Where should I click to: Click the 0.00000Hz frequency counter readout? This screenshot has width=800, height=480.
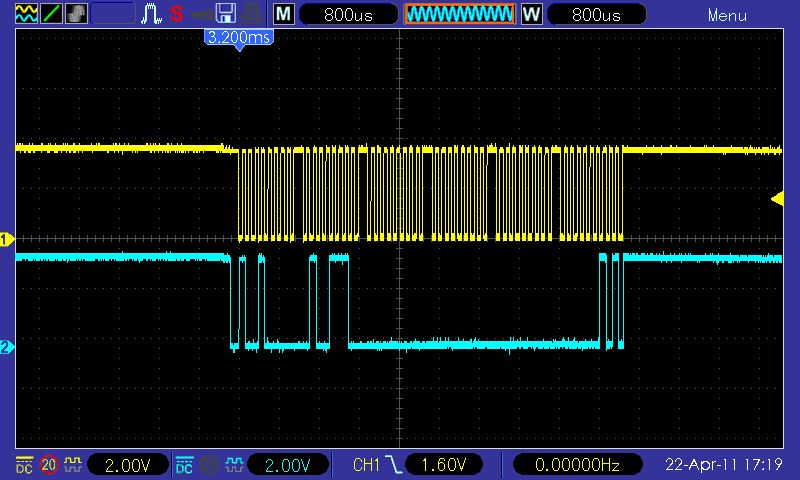(x=577, y=465)
